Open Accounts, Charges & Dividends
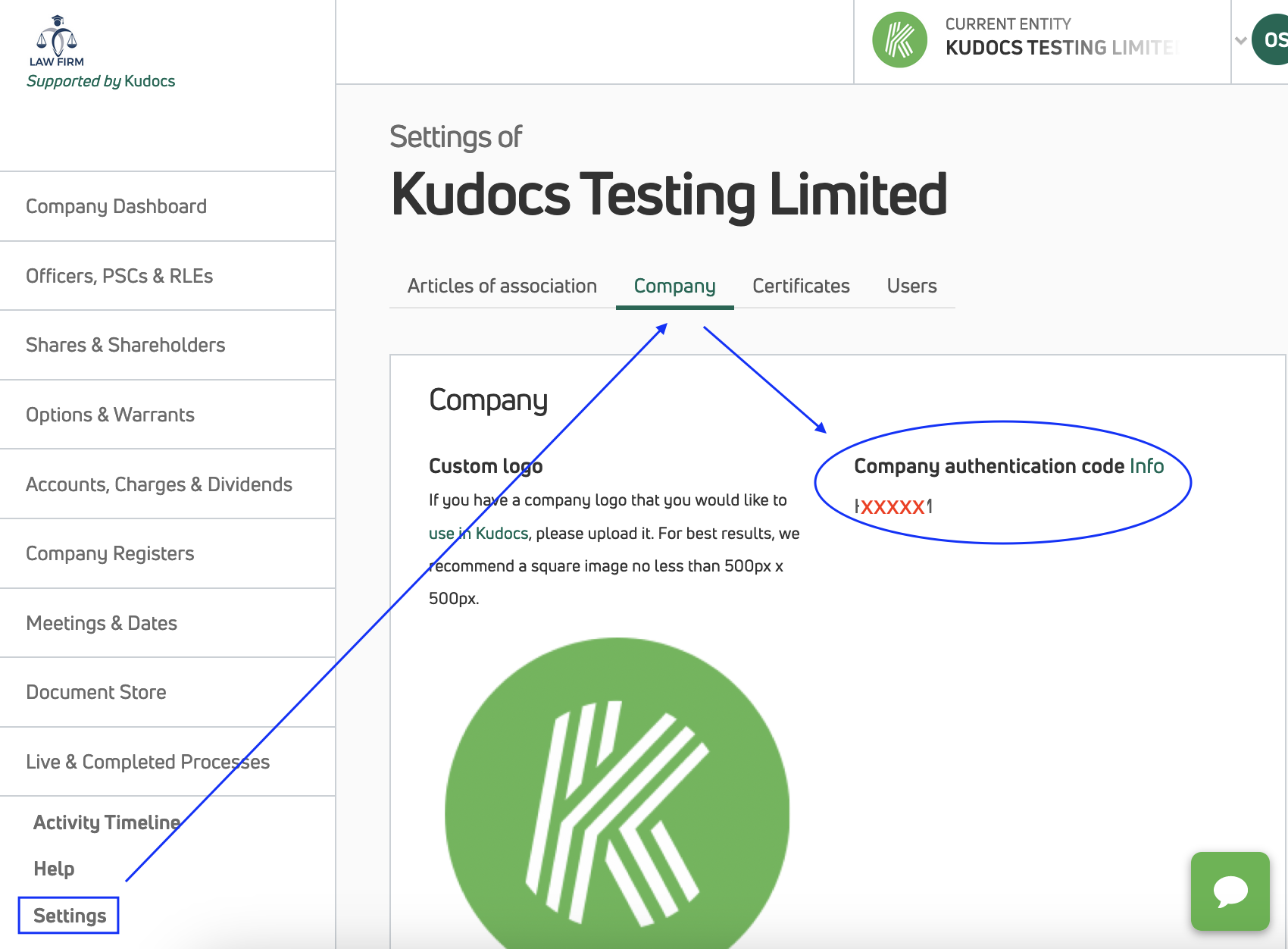This screenshot has width=1288, height=949. [x=158, y=484]
